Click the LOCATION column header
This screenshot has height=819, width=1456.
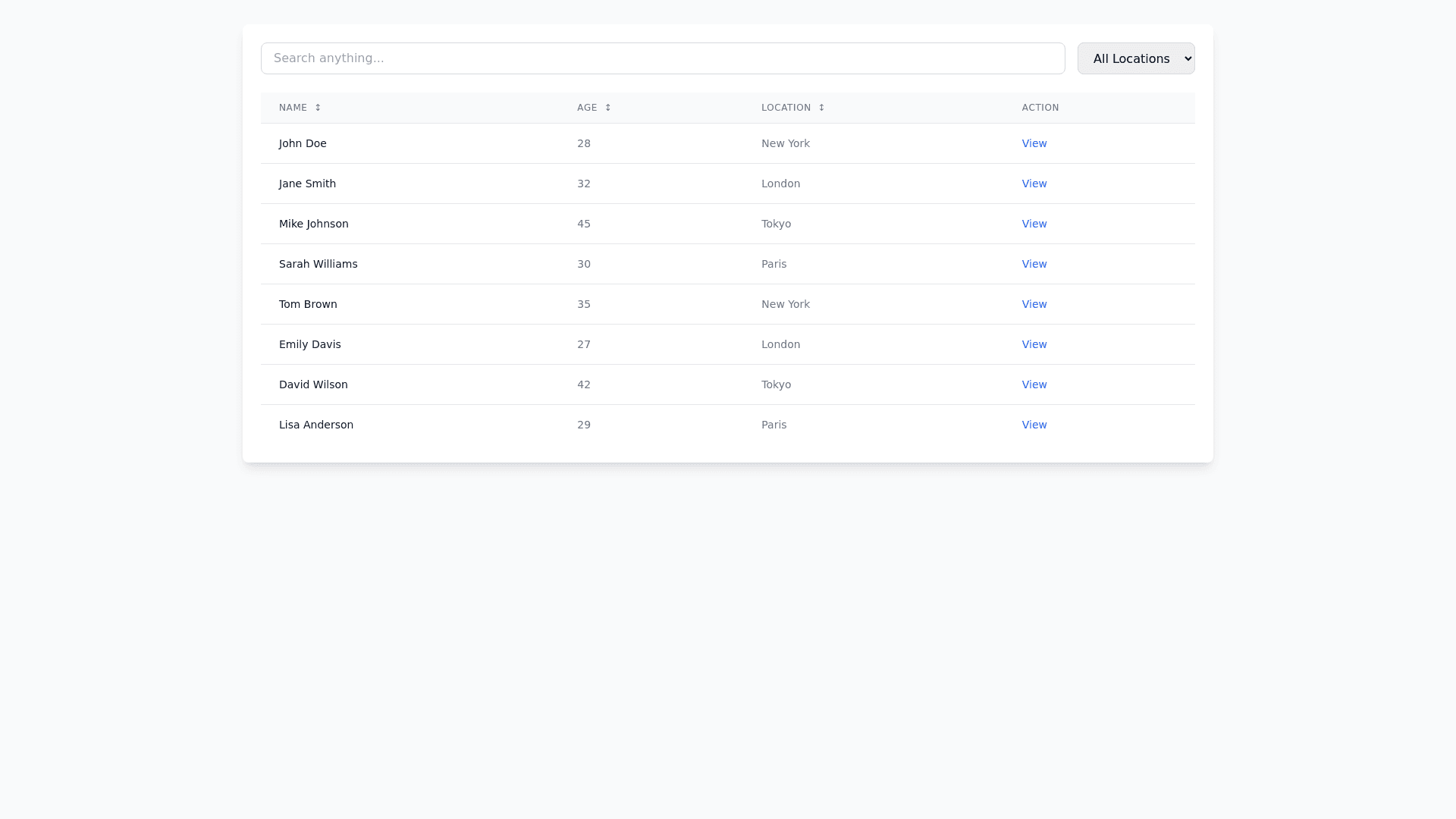tap(786, 108)
